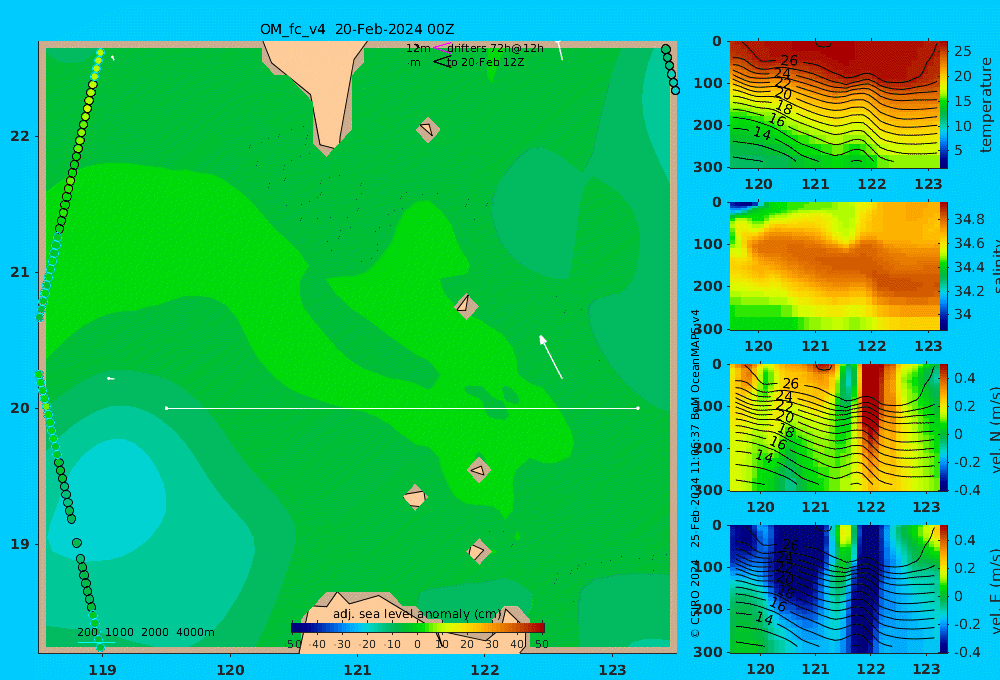The width and height of the screenshot is (1000, 680).
Task: Select the island marker near 18.95N 121.95E
Action: [478, 551]
